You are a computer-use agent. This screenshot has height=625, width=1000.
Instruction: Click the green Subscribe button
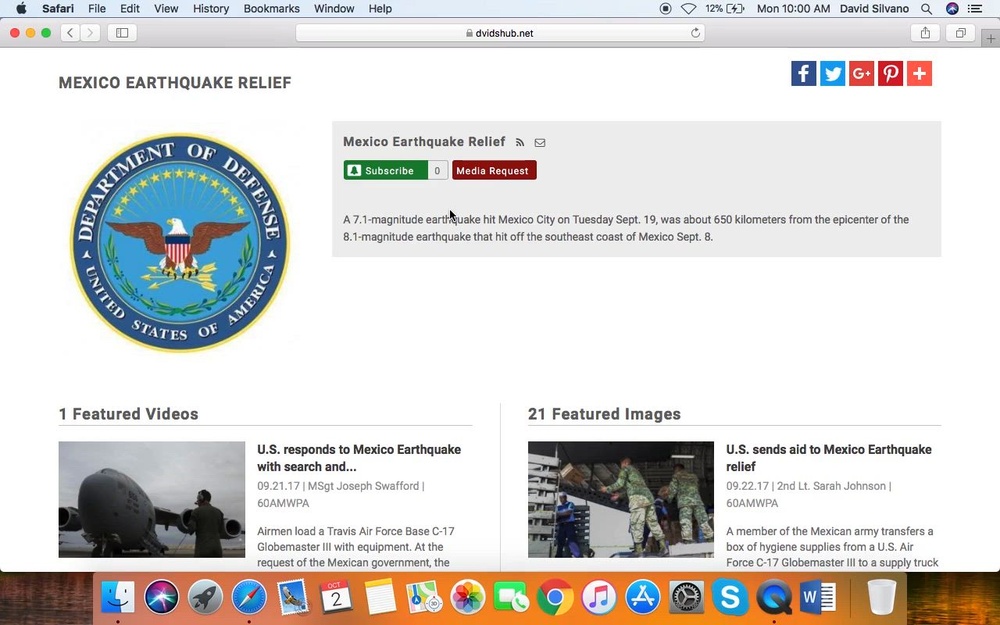coord(385,170)
